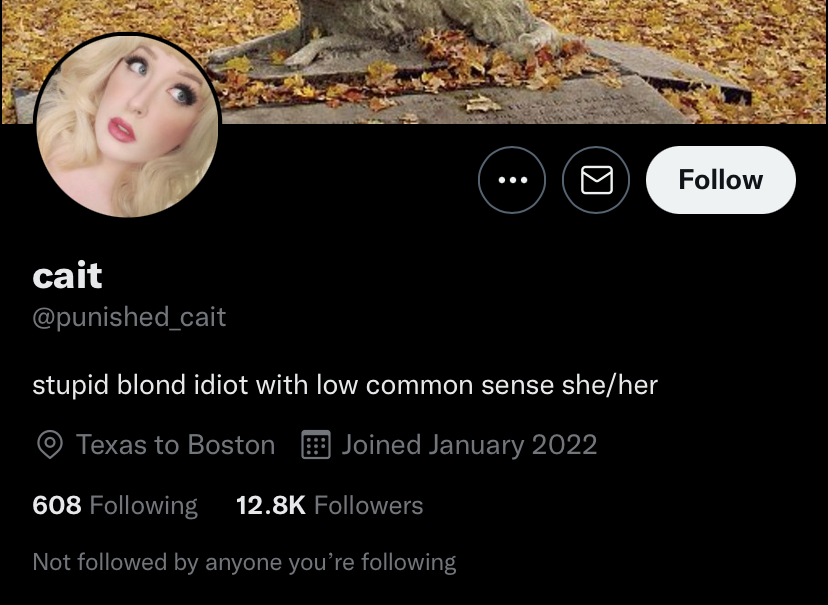Click the word Following label
The height and width of the screenshot is (605, 828).
(144, 506)
